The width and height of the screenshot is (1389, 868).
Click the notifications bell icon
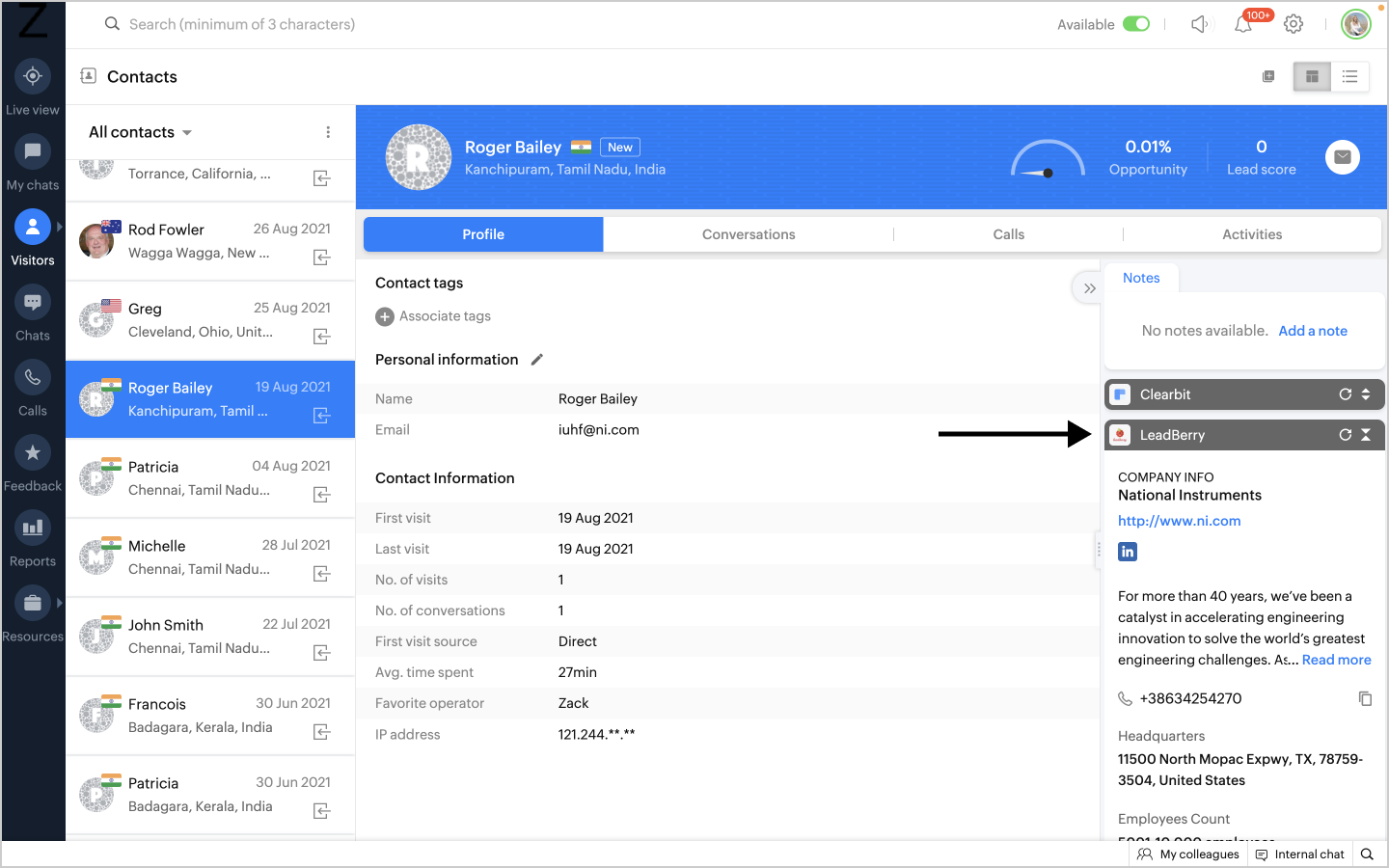click(1243, 25)
